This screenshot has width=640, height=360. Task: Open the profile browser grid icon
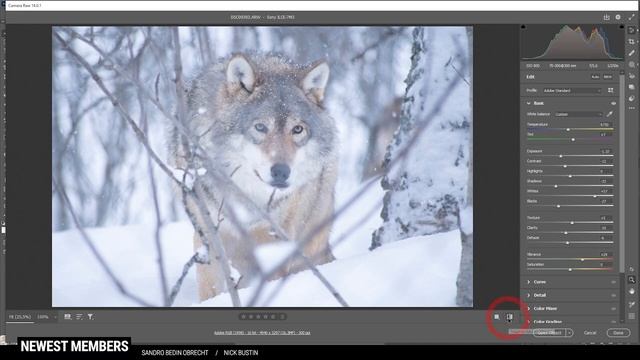[611, 90]
